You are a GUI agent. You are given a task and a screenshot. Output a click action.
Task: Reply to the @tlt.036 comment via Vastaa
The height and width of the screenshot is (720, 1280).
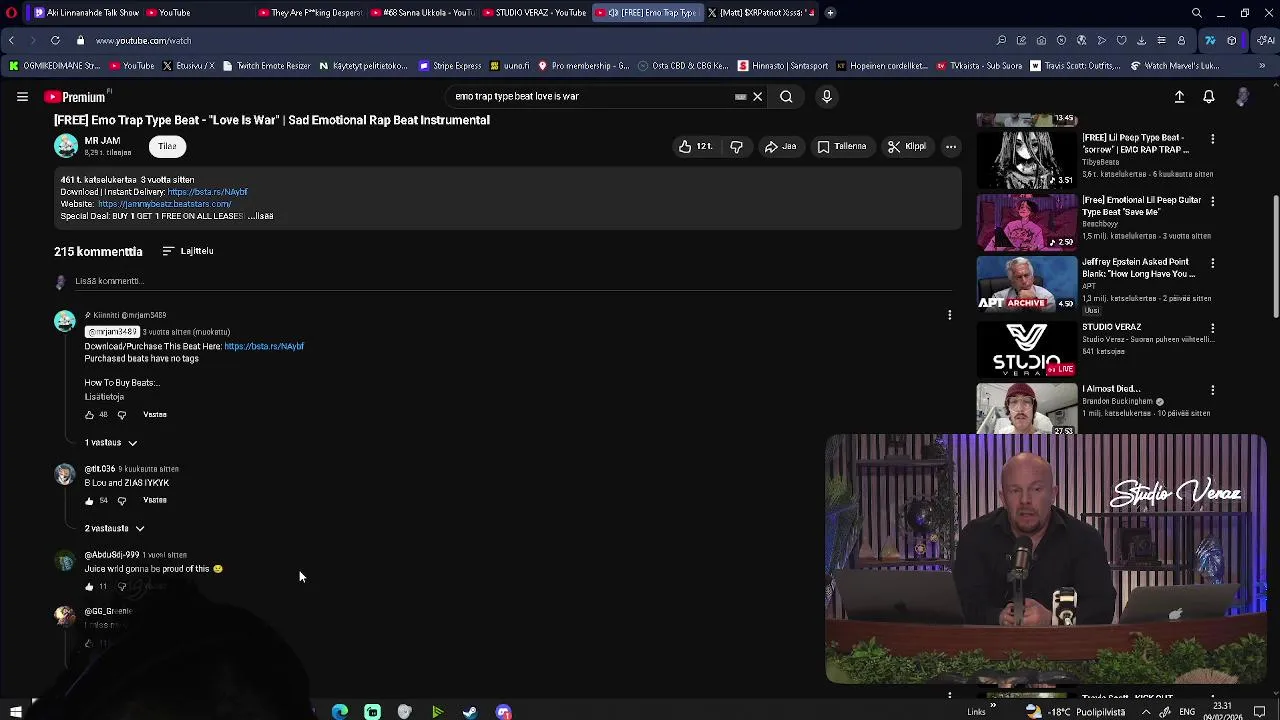click(x=154, y=500)
